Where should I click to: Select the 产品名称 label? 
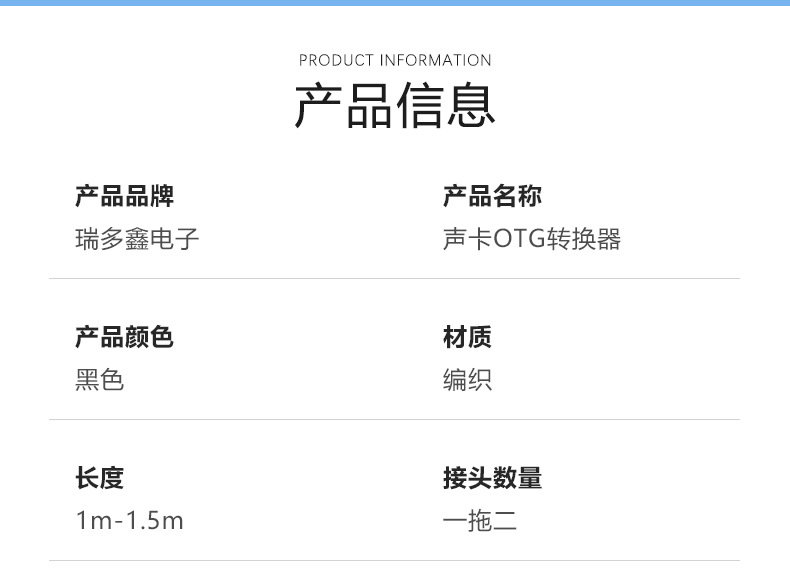pyautogui.click(x=492, y=196)
